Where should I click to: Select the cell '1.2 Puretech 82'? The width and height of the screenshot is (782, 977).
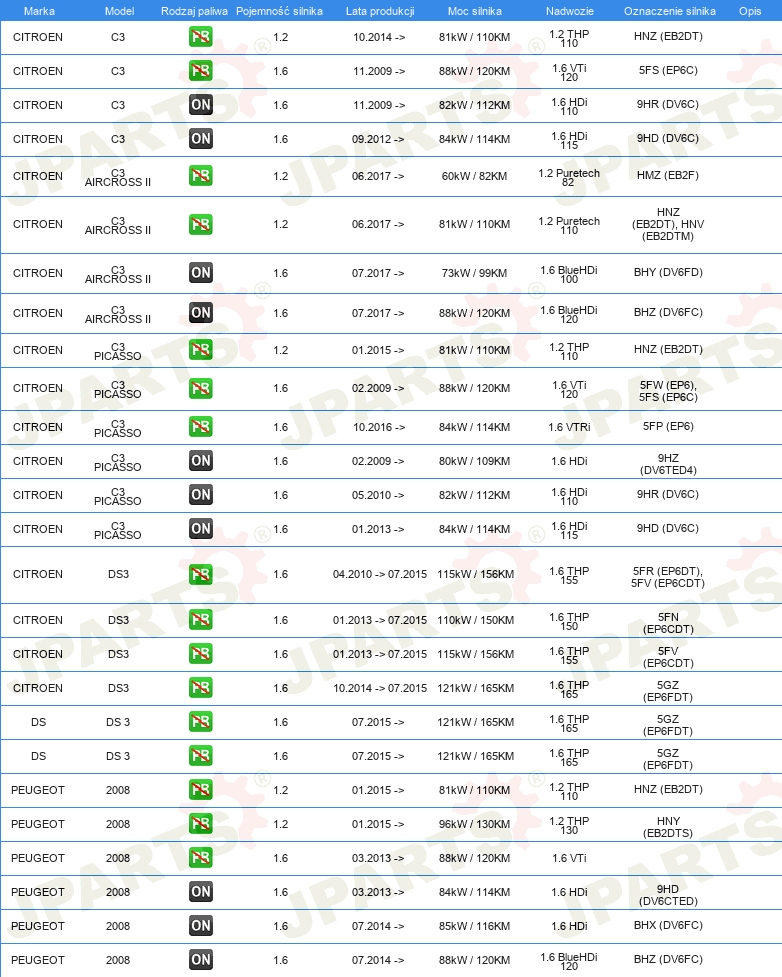[569, 177]
